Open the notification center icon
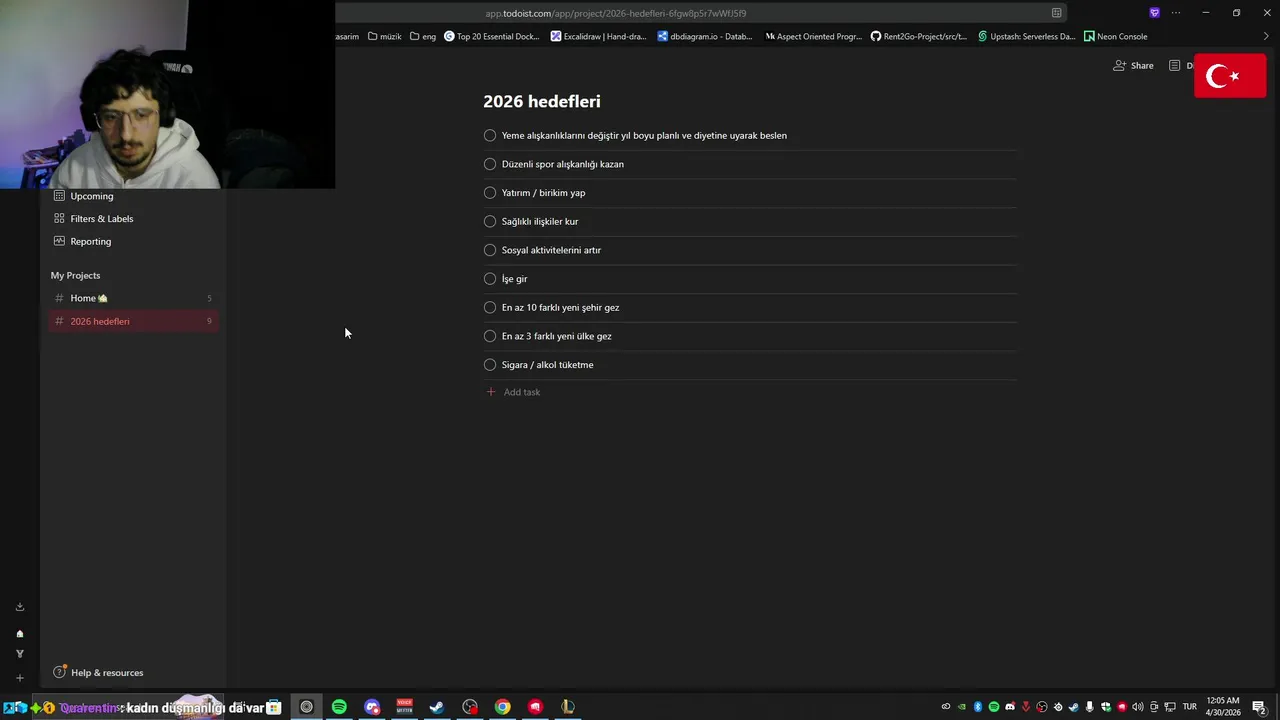This screenshot has height=720, width=1280. (1259, 707)
